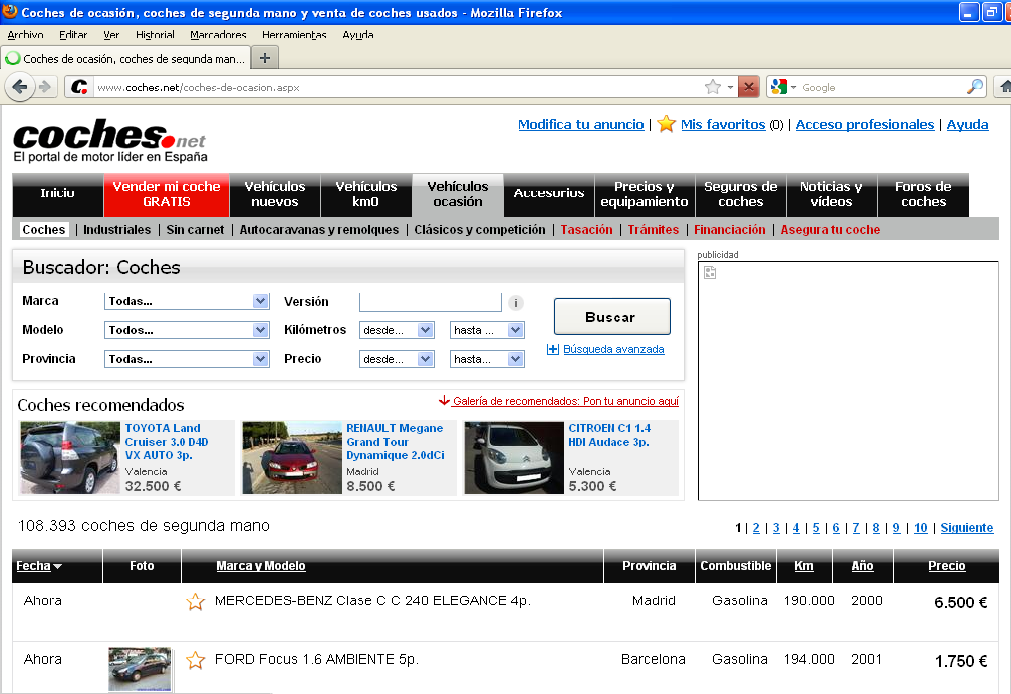
Task: Open the Google search engine selector icon
Action: (x=779, y=86)
